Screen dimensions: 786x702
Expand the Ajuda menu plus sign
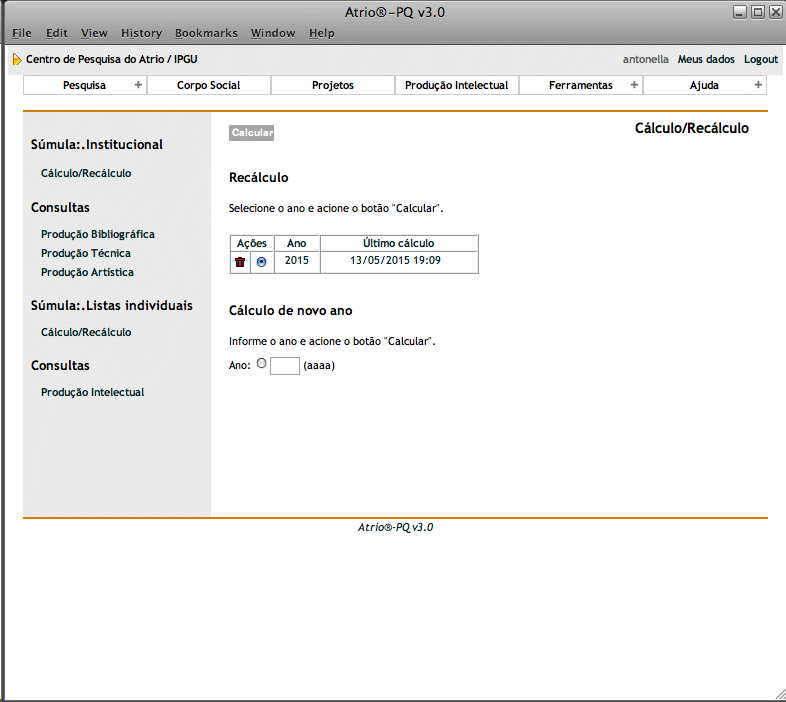(758, 85)
